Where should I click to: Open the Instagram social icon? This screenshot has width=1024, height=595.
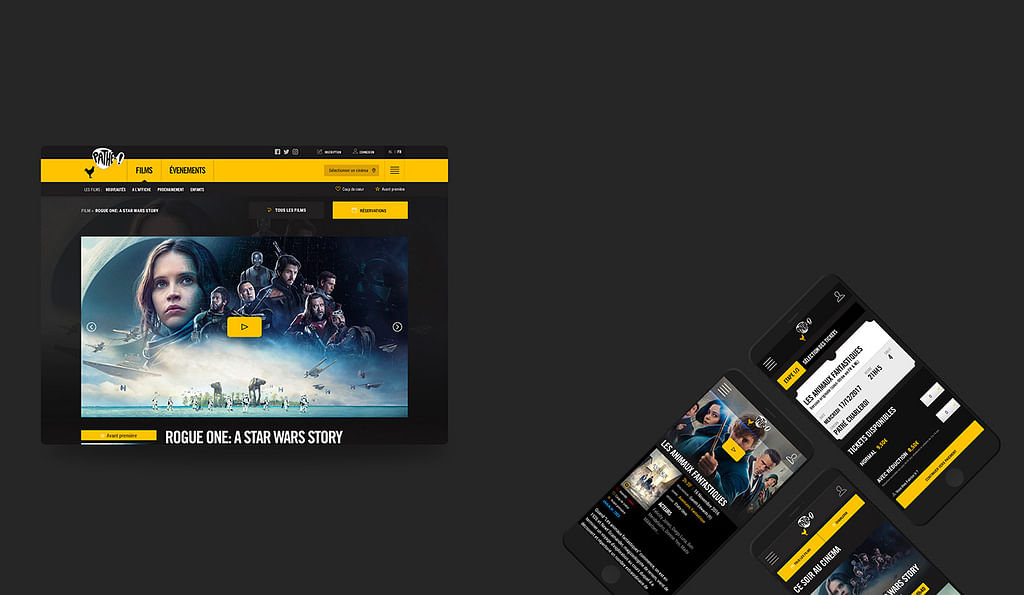(295, 152)
